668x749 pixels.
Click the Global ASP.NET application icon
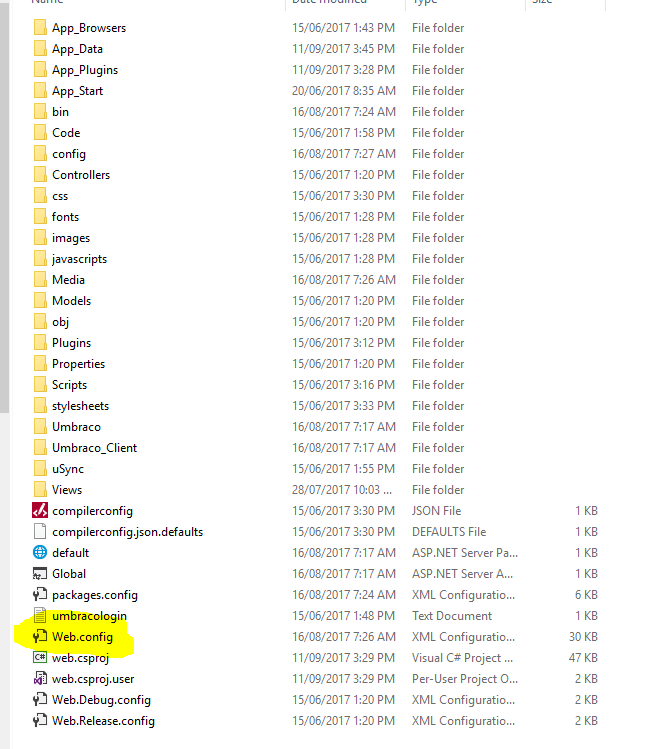click(x=40, y=574)
